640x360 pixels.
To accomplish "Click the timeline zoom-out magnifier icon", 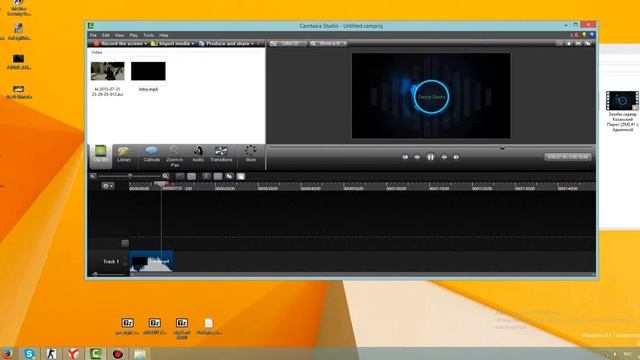I will tap(93, 176).
